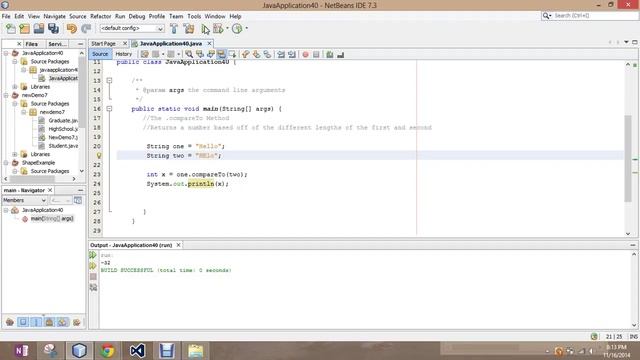
Task: Open the Navigate menu
Action: 54,16
